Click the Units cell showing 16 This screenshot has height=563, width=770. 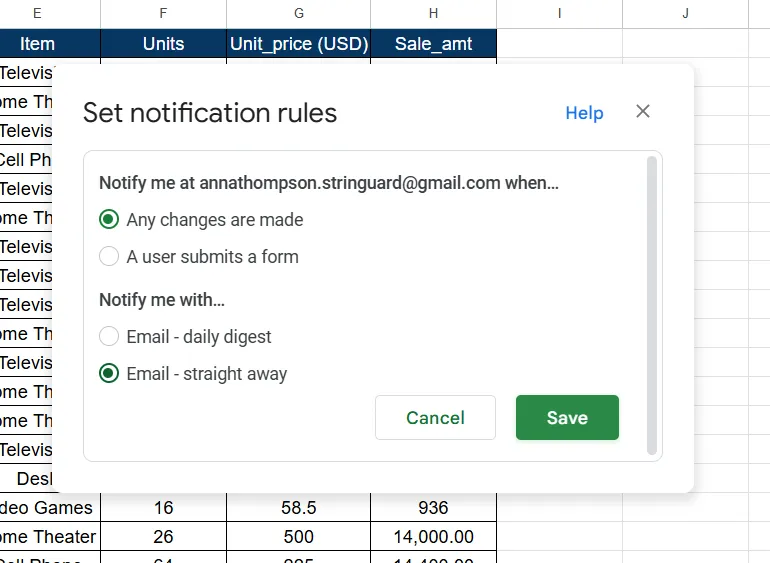coord(164,507)
